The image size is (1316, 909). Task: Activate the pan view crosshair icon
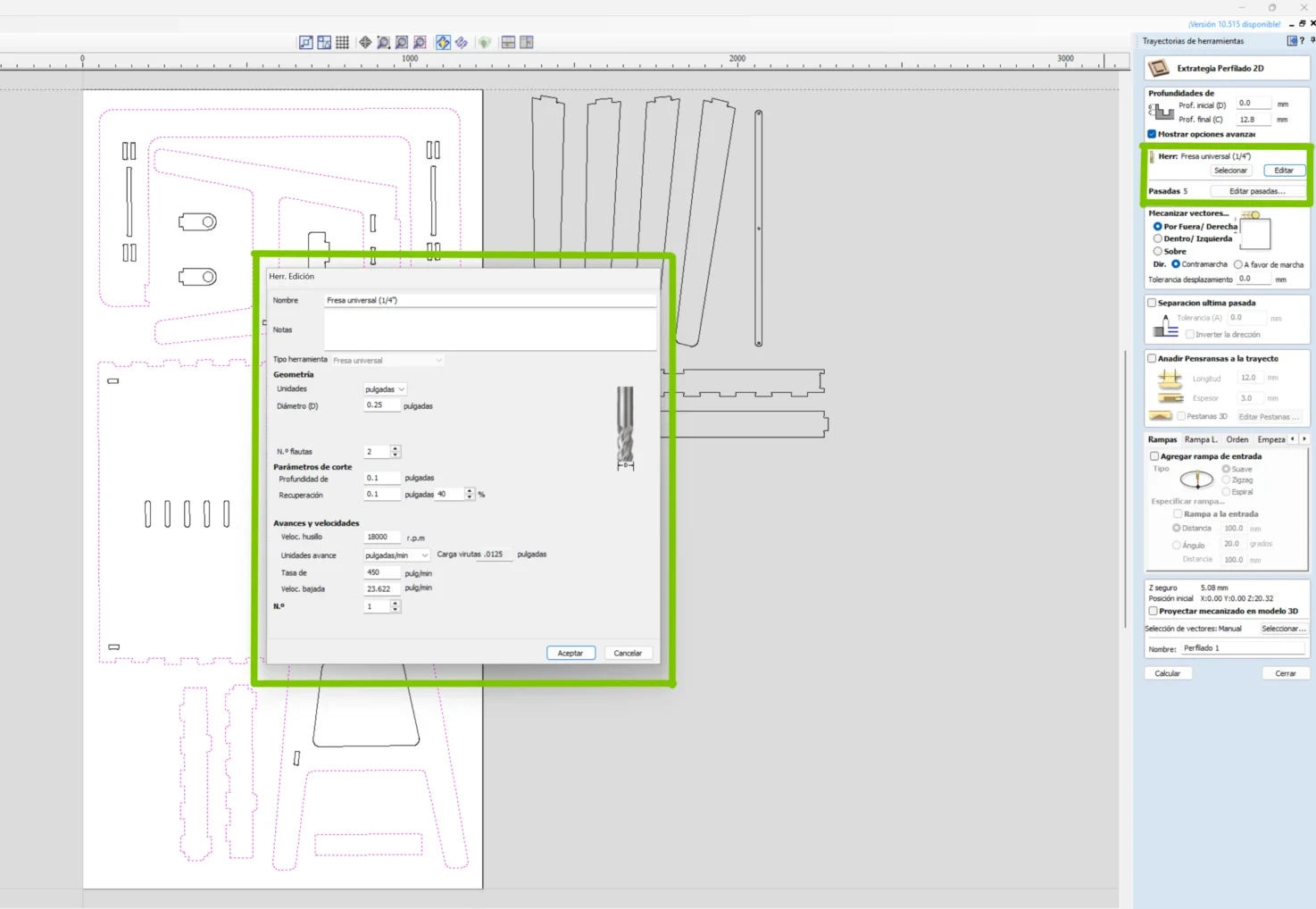[x=365, y=42]
